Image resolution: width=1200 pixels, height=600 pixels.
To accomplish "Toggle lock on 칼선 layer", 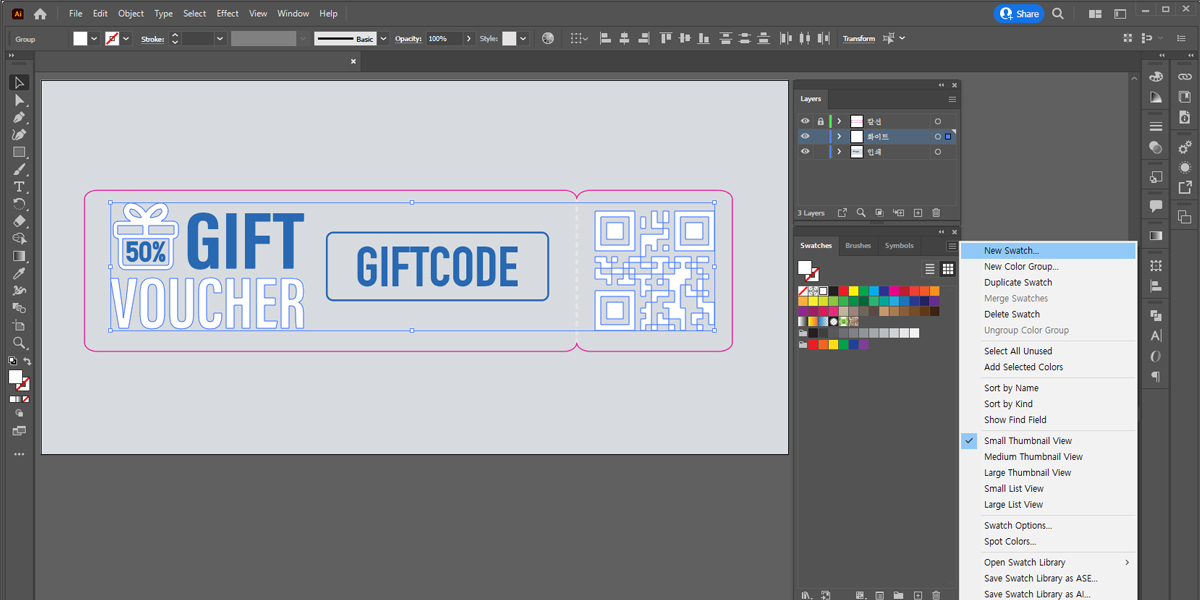I will [820, 121].
